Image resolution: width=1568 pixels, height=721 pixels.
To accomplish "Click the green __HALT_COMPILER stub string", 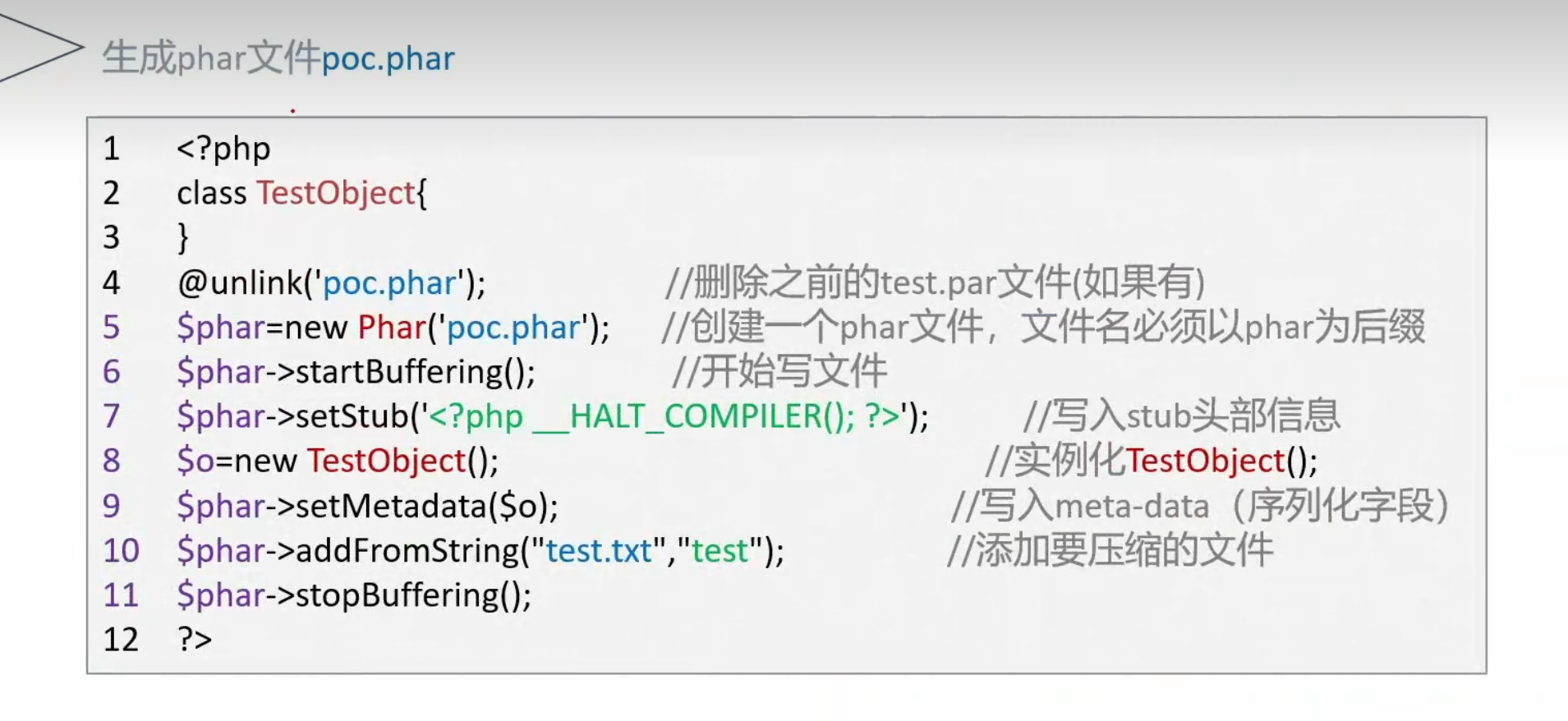I will point(664,416).
